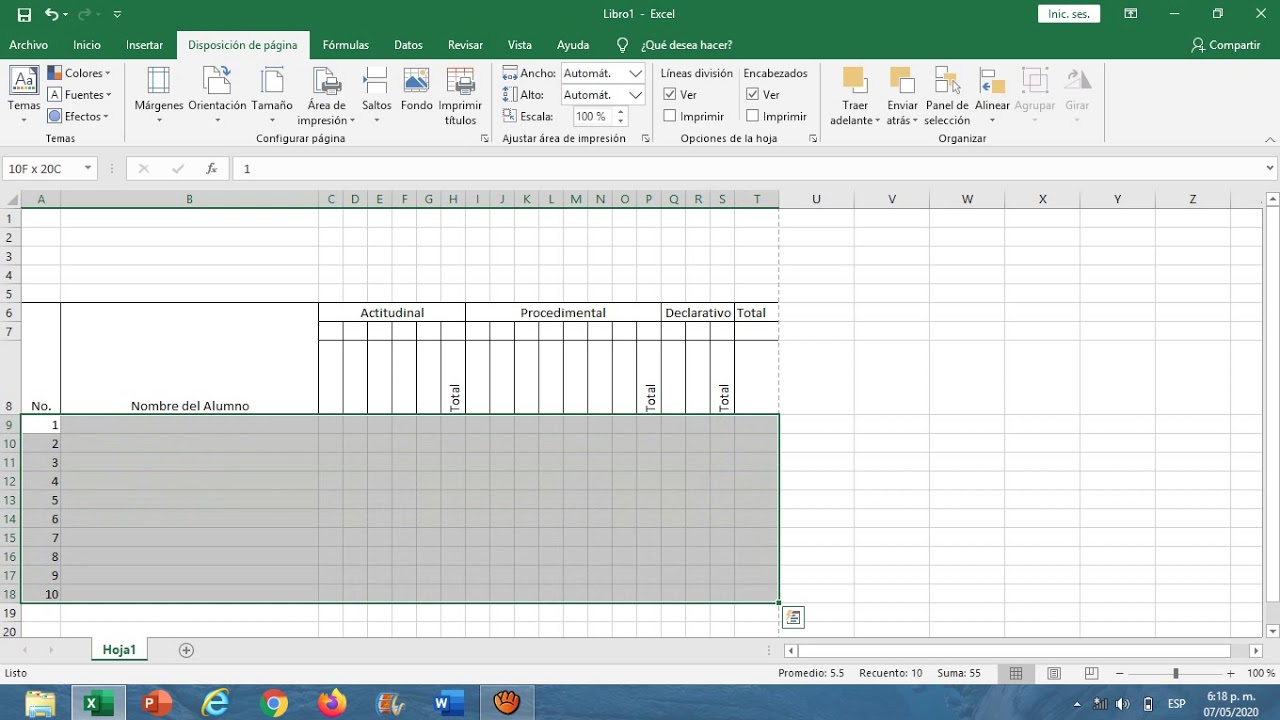Screen dimensions: 1280x720
Task: Click the Compartir share button
Action: tap(1226, 45)
